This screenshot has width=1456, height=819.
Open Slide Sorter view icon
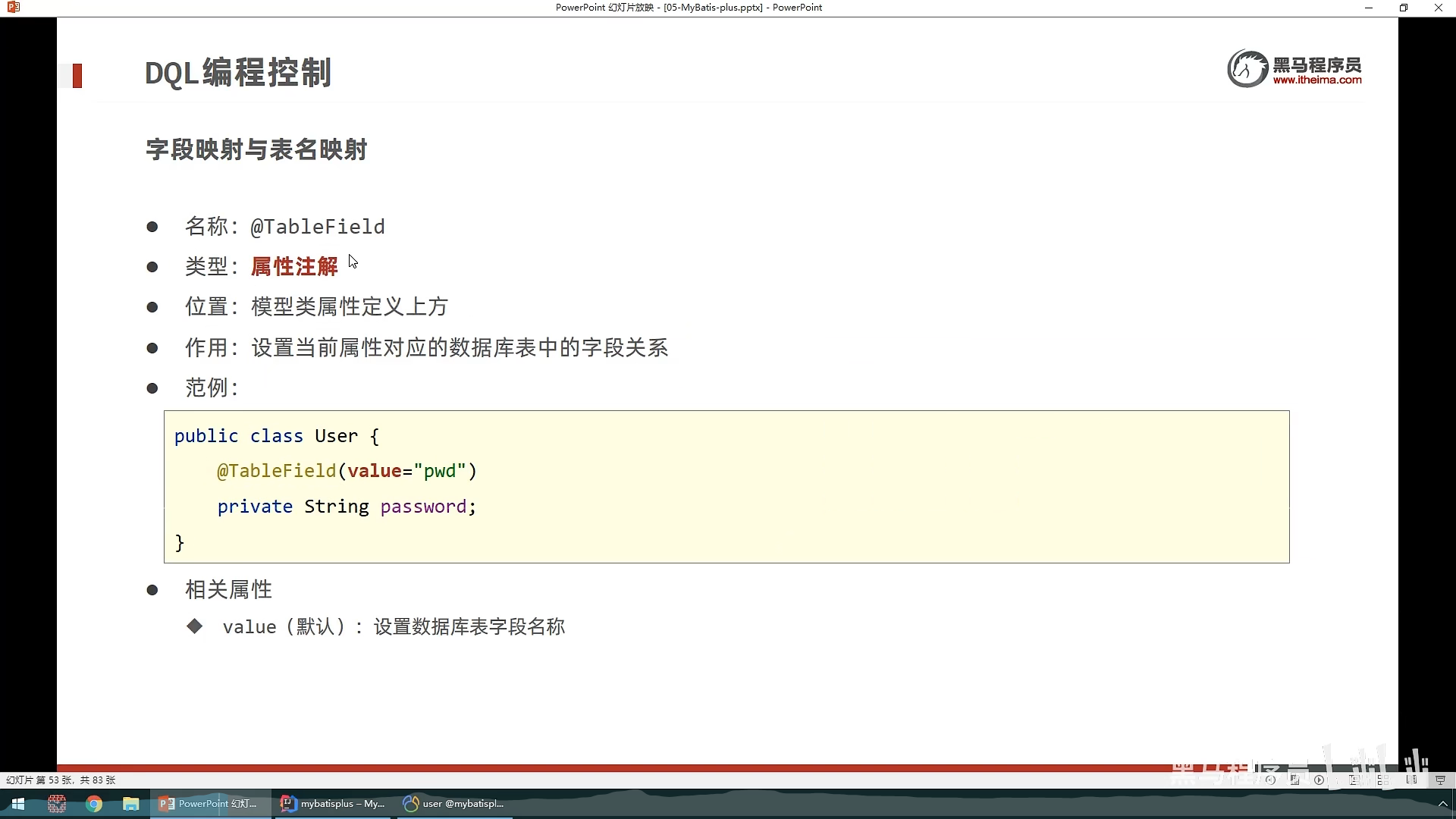point(1383,780)
